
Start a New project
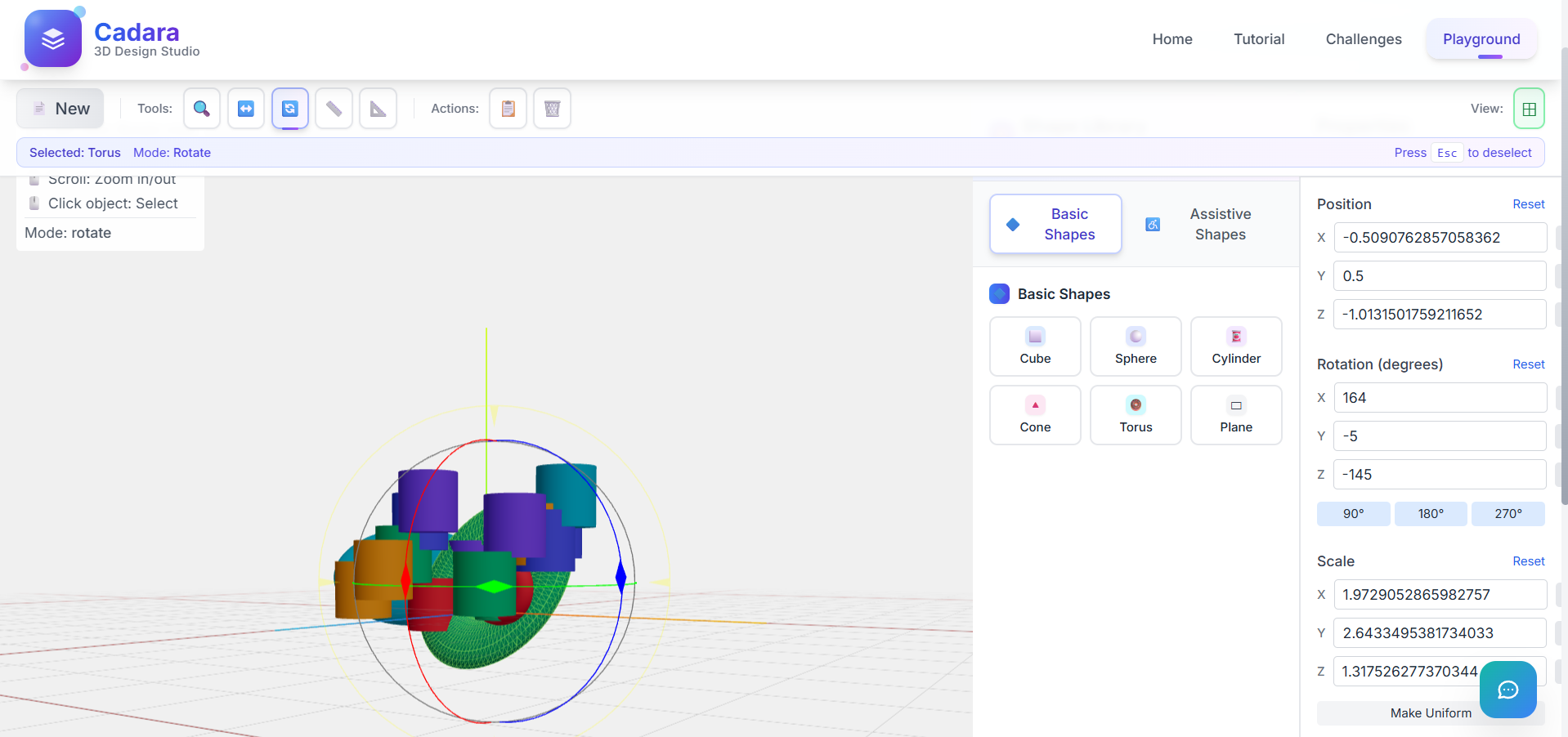pyautogui.click(x=59, y=108)
